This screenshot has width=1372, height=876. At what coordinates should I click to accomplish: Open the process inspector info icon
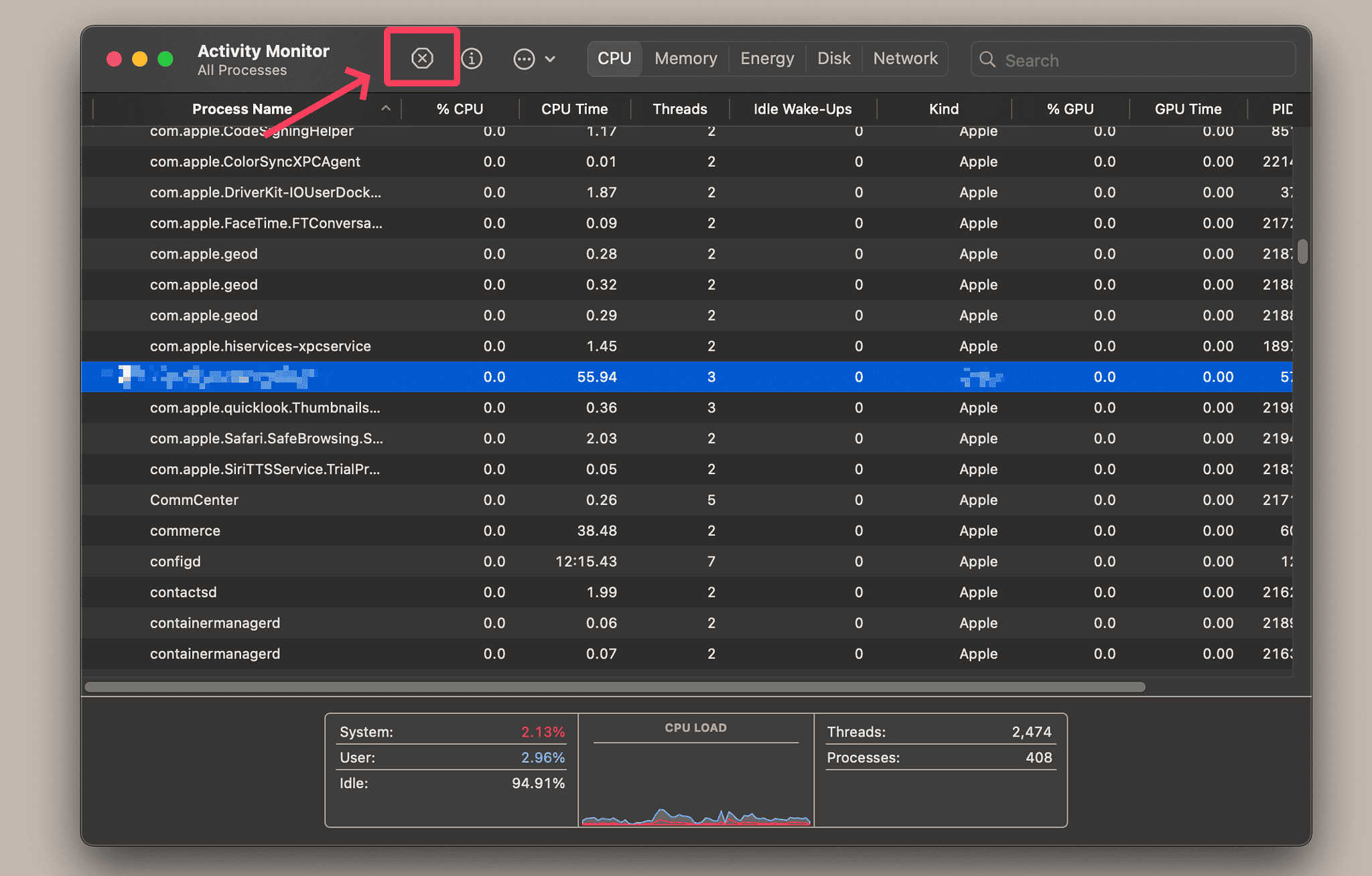[x=472, y=58]
